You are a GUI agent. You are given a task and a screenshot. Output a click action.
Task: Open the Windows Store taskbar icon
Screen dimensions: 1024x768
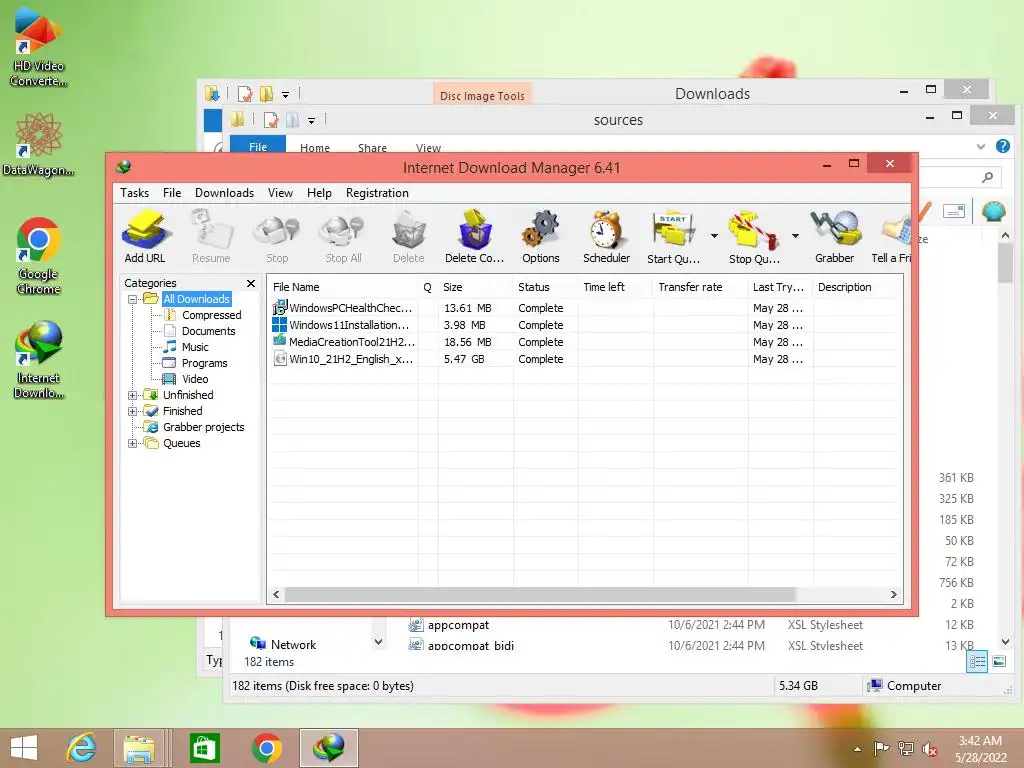[204, 748]
